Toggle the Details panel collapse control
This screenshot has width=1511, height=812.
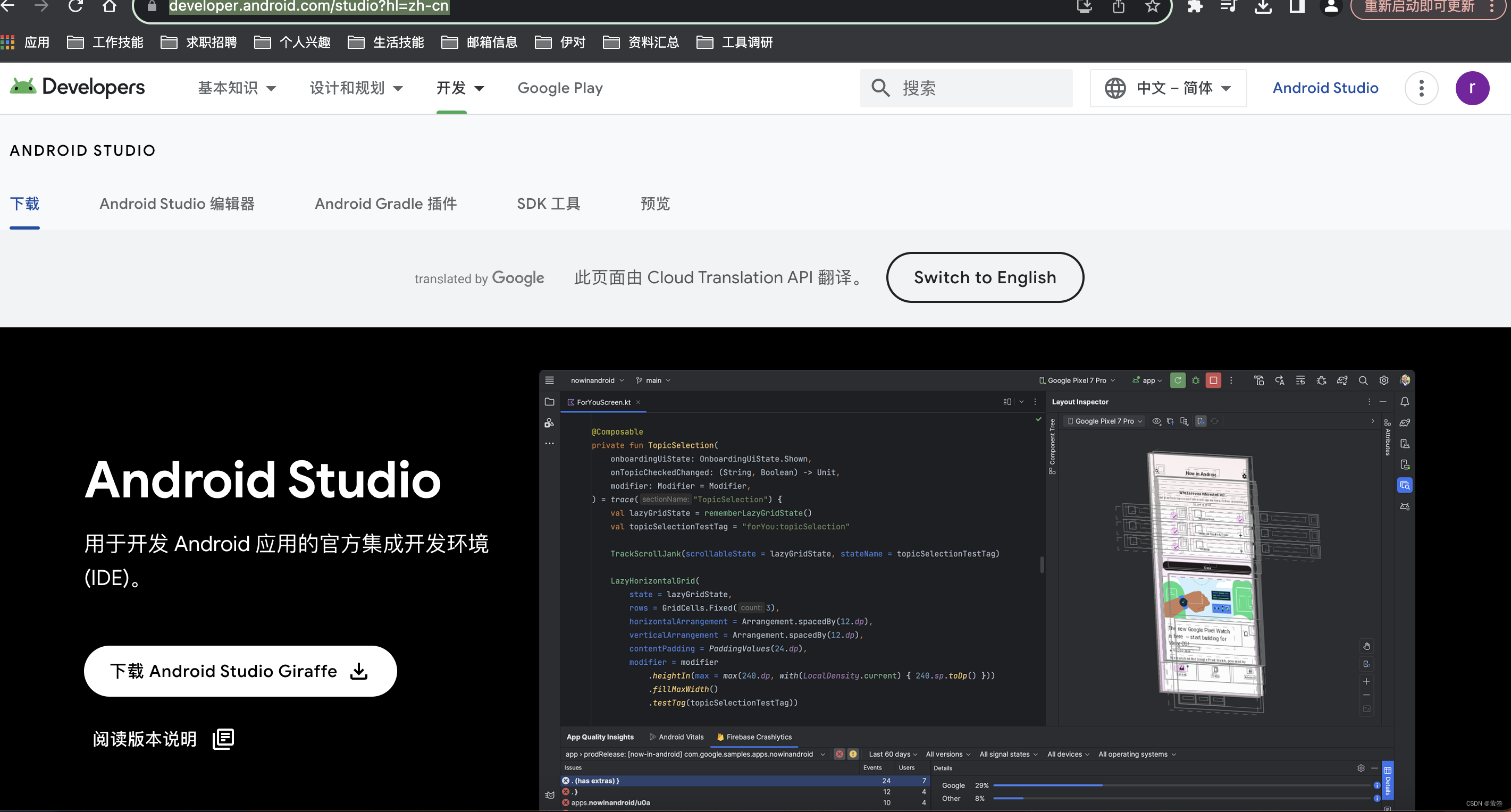[x=1376, y=767]
